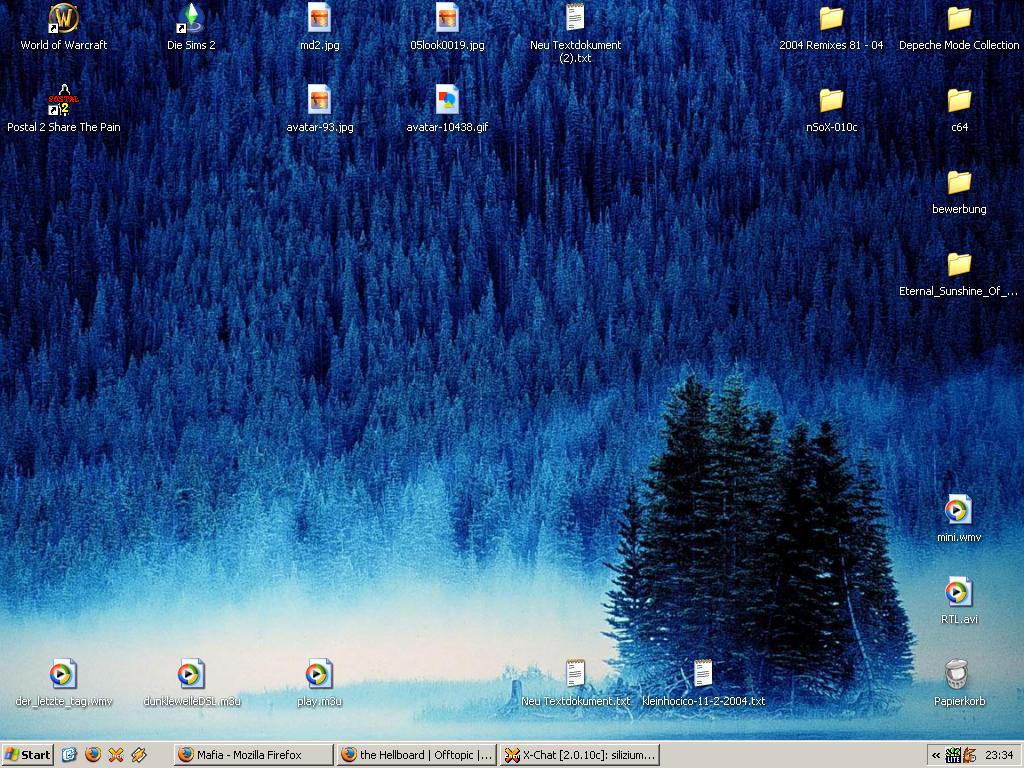
Task: Open the World of Warcraft desktop shortcut
Action: point(63,19)
